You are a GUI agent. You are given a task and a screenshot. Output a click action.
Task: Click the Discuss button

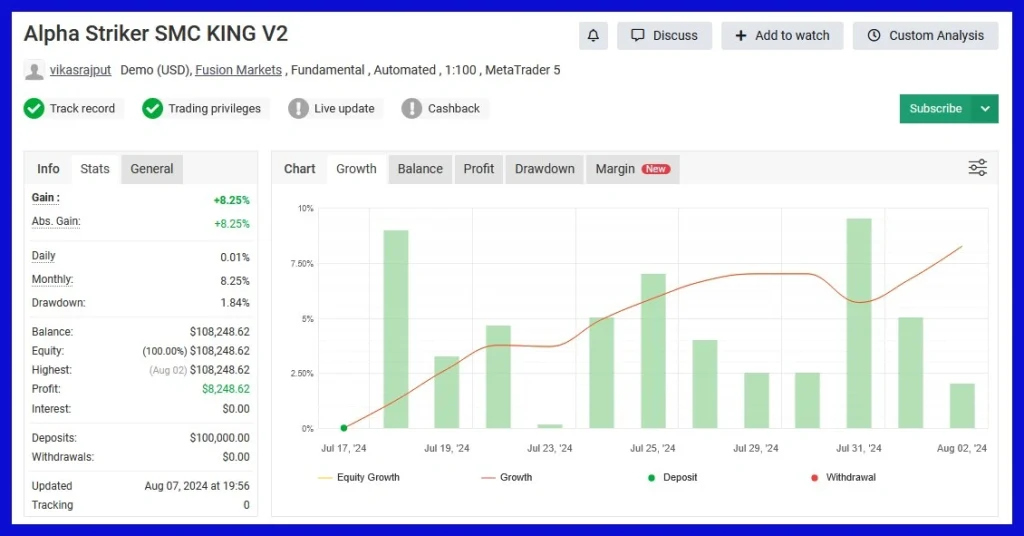(x=664, y=36)
